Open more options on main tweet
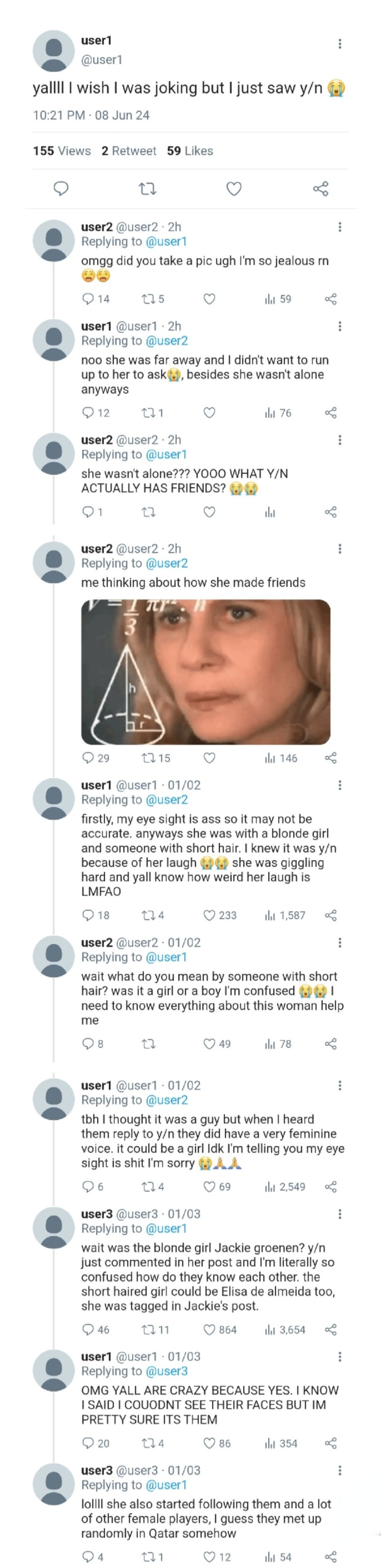381x1568 pixels. tap(340, 44)
